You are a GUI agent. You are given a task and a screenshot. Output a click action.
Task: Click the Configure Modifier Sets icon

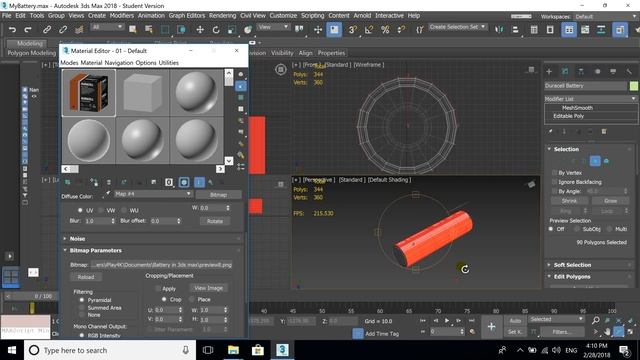click(x=604, y=131)
